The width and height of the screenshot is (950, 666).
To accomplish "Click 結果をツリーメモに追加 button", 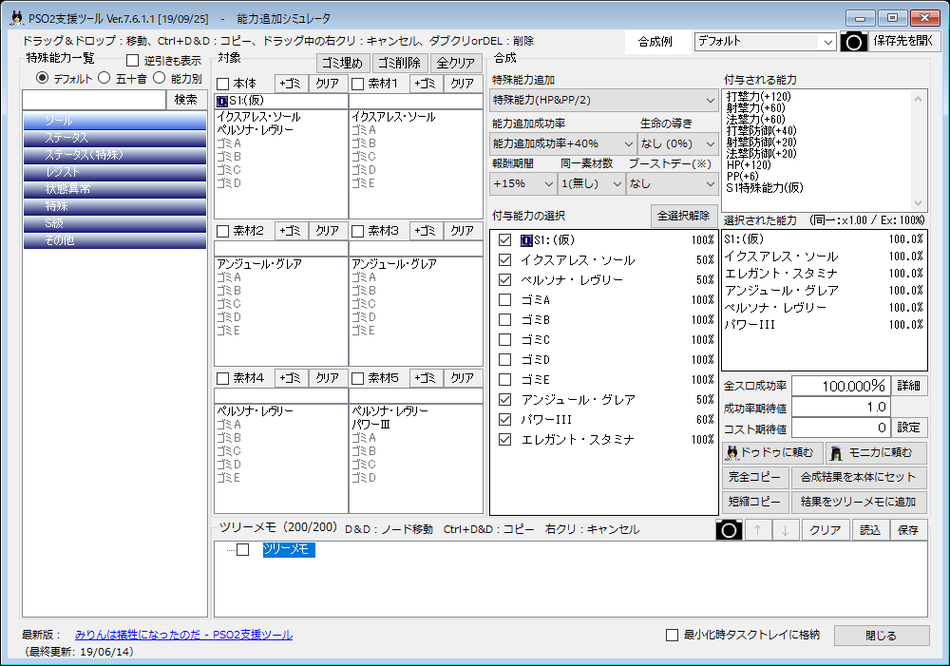I will tap(859, 502).
